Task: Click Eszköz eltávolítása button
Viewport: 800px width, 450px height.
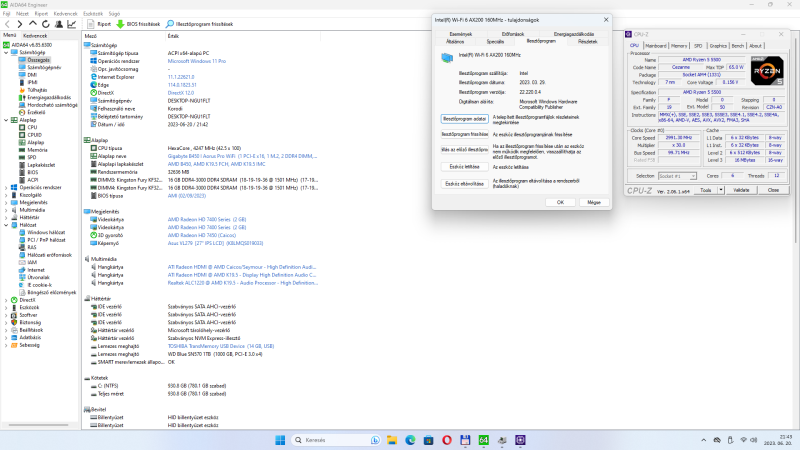Action: click(464, 184)
